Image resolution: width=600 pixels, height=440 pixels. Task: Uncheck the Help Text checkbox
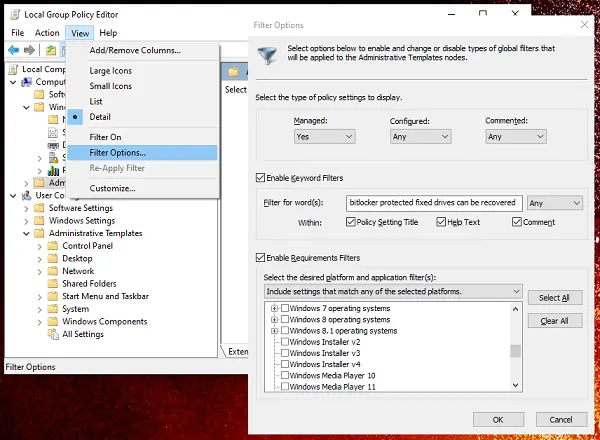point(441,222)
